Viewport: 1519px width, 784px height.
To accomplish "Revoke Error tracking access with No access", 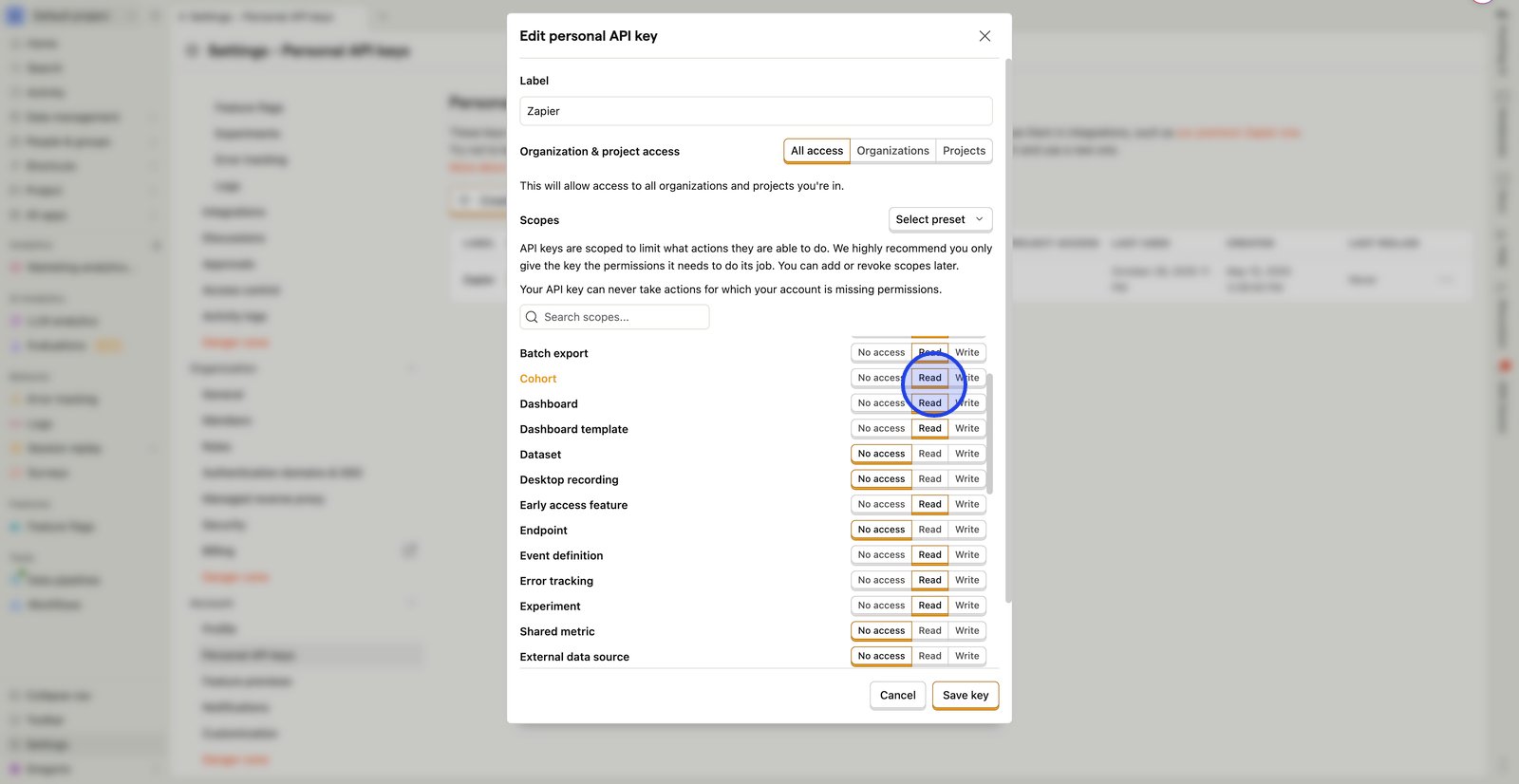I will [881, 580].
